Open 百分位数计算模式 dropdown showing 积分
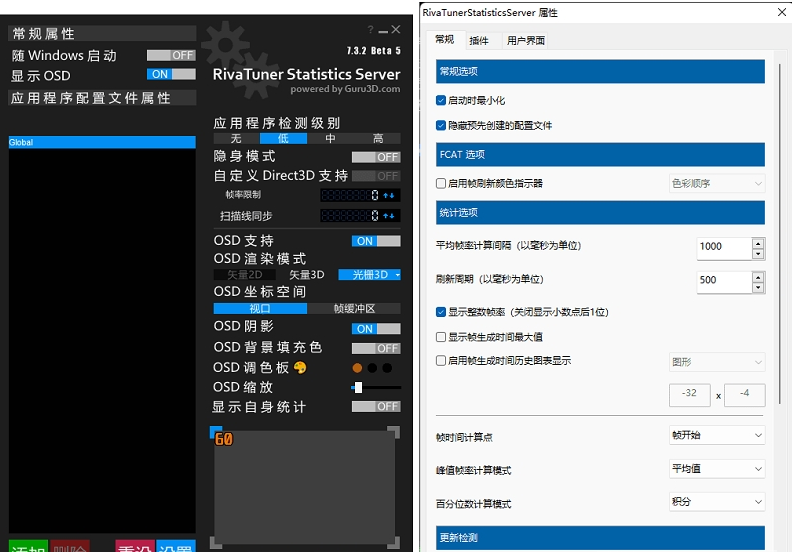Image resolution: width=792 pixels, height=552 pixels. pyautogui.click(x=717, y=501)
